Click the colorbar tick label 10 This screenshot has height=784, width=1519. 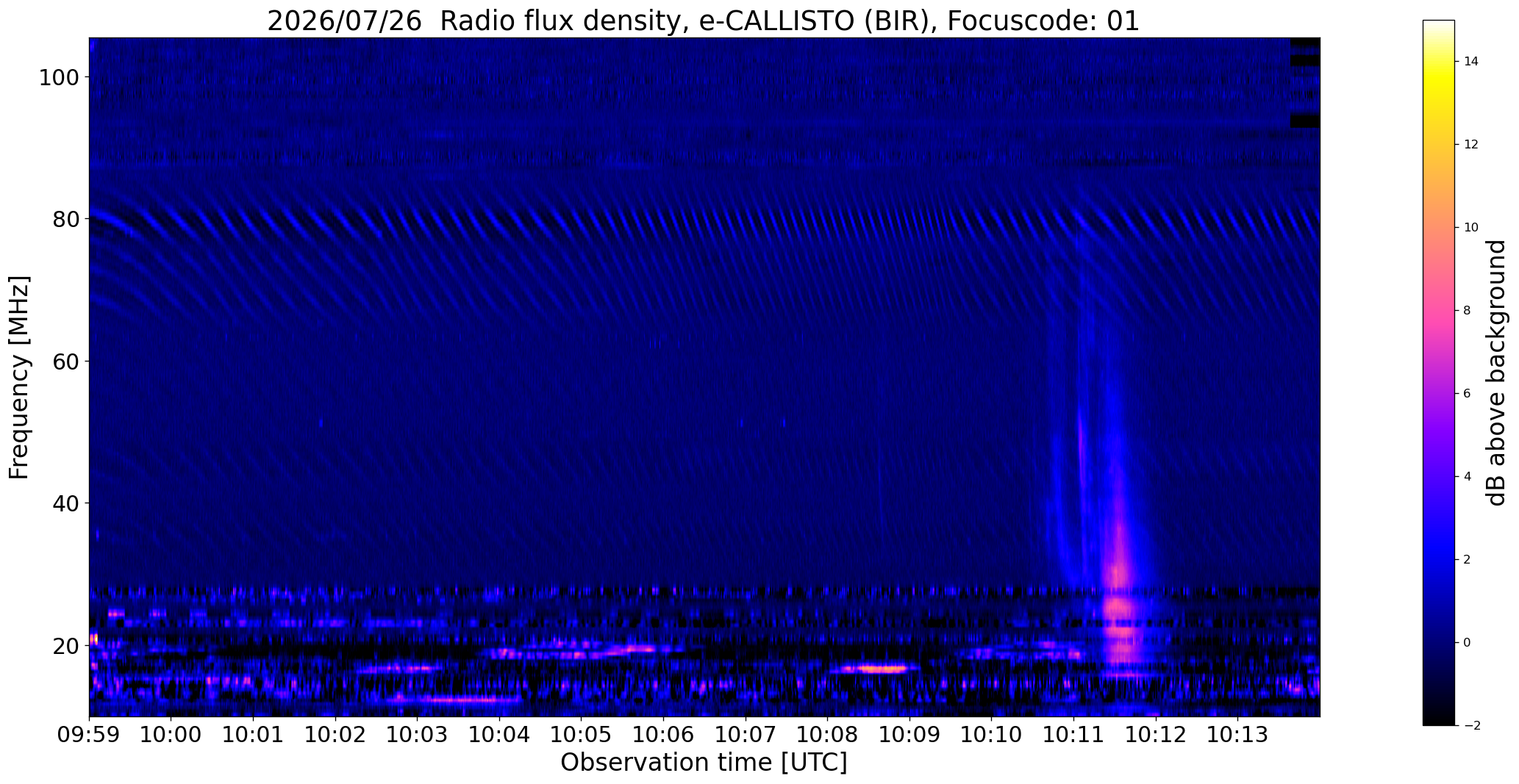pyautogui.click(x=1471, y=227)
